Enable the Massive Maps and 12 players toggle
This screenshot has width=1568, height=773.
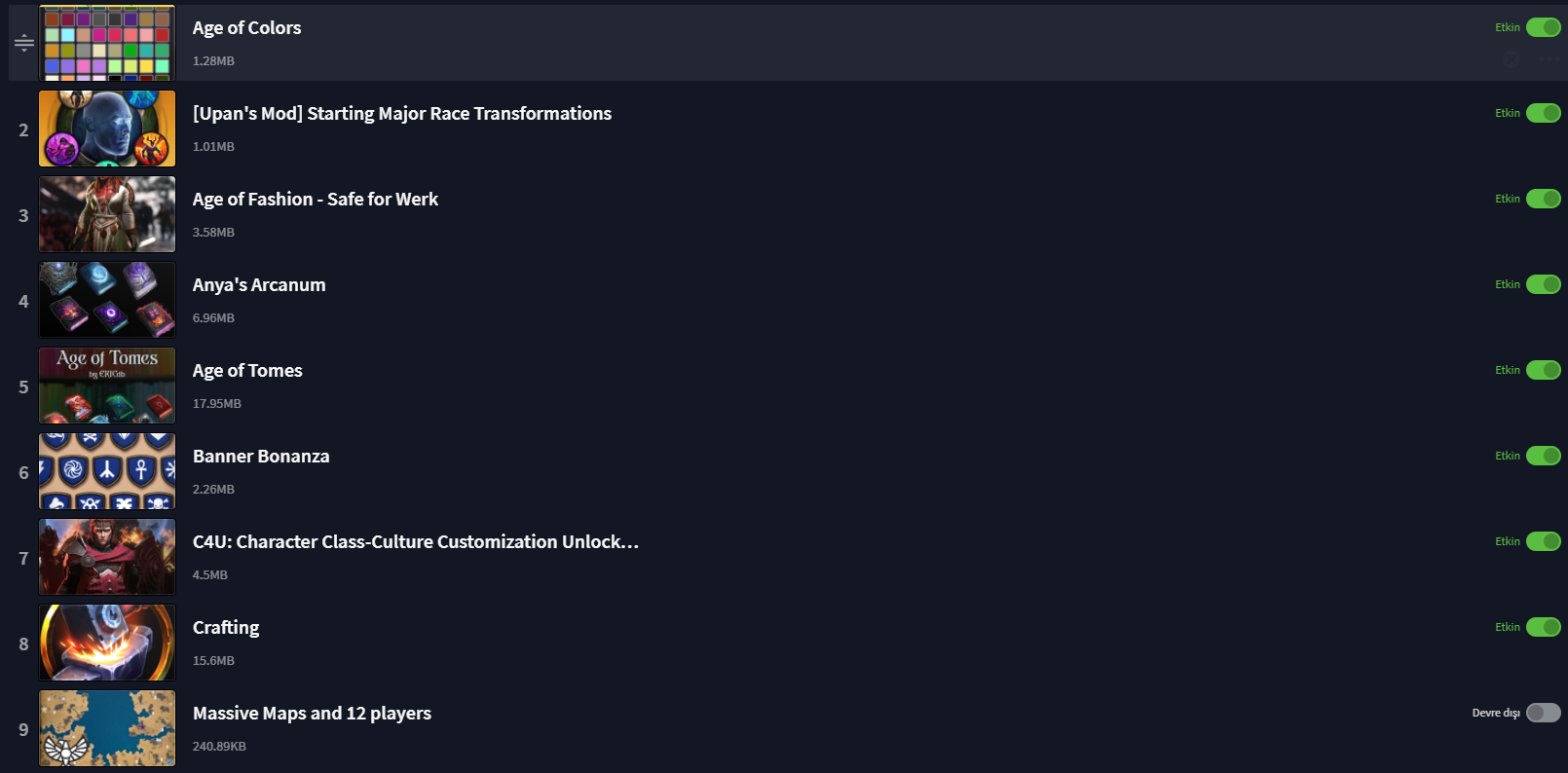tap(1543, 713)
